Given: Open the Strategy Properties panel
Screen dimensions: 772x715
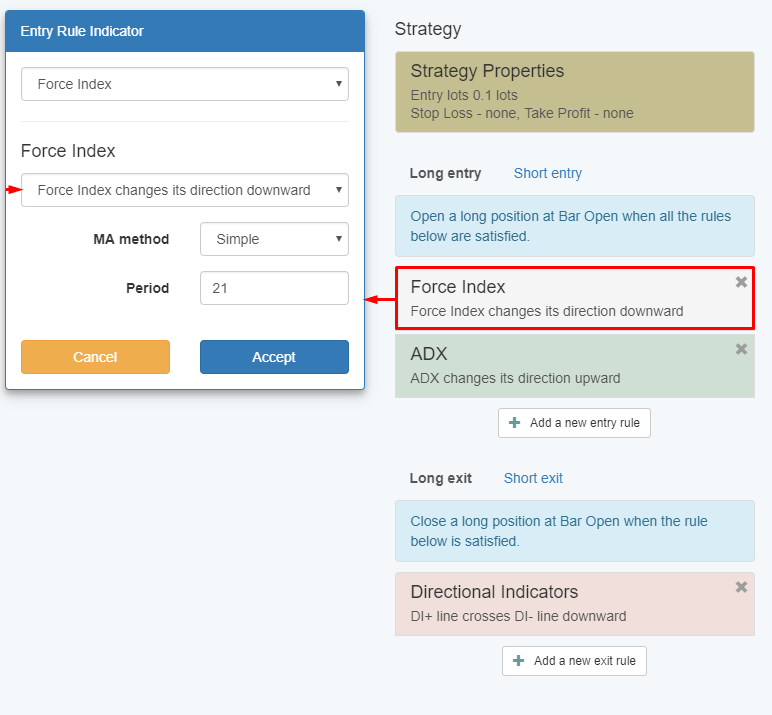Looking at the screenshot, I should 574,92.
